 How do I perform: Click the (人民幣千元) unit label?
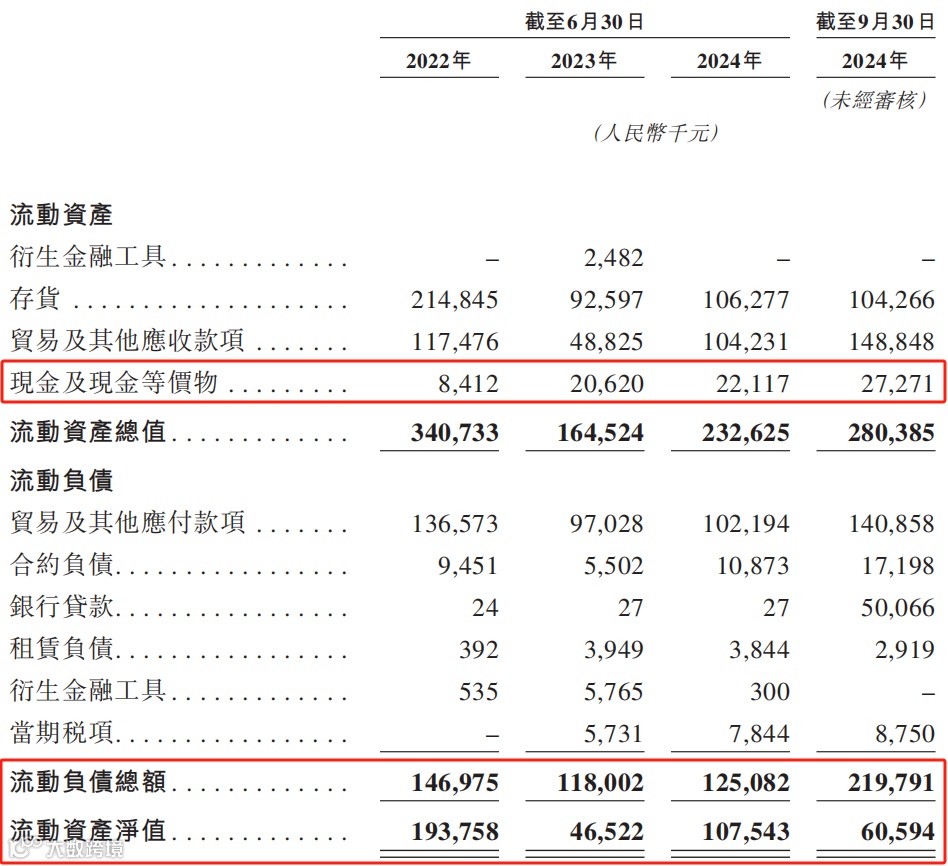tap(656, 132)
